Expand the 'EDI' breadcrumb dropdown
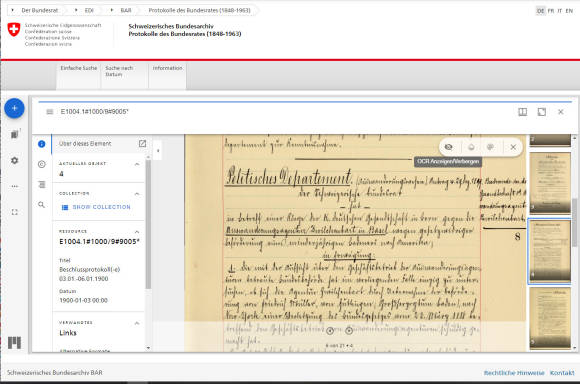Screen dimensions: 580x384 click(76, 10)
